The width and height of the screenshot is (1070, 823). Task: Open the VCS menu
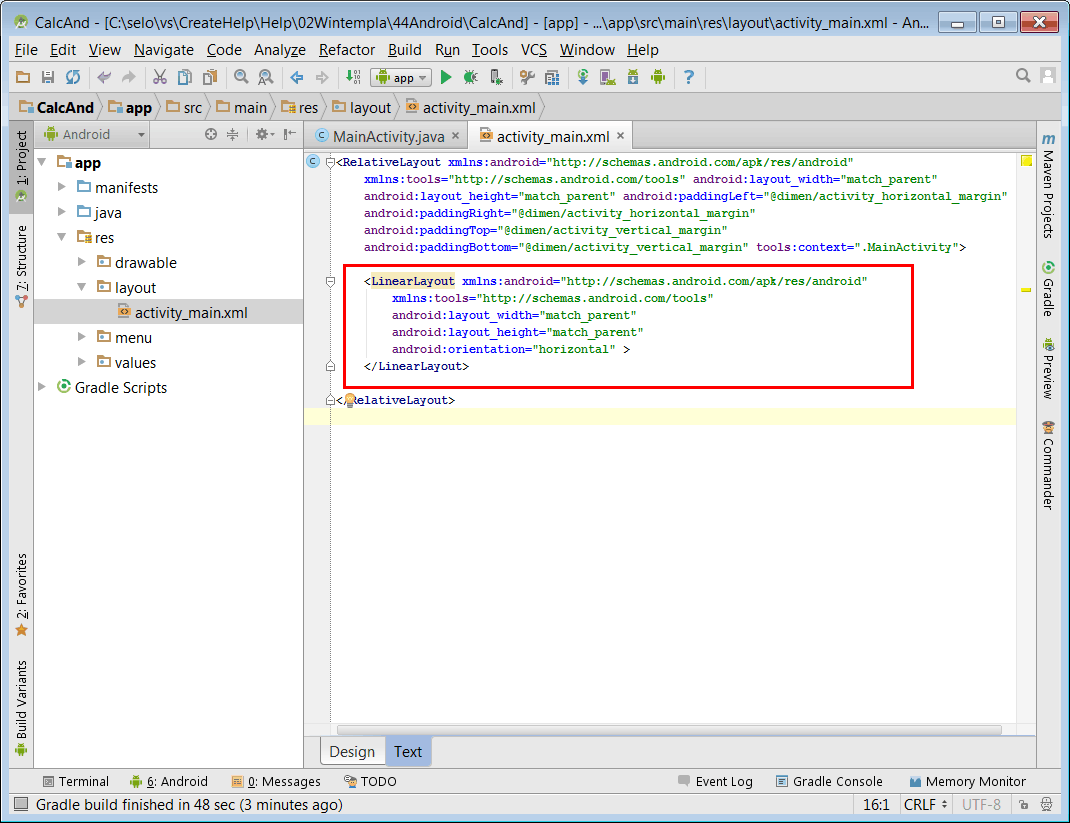click(534, 50)
